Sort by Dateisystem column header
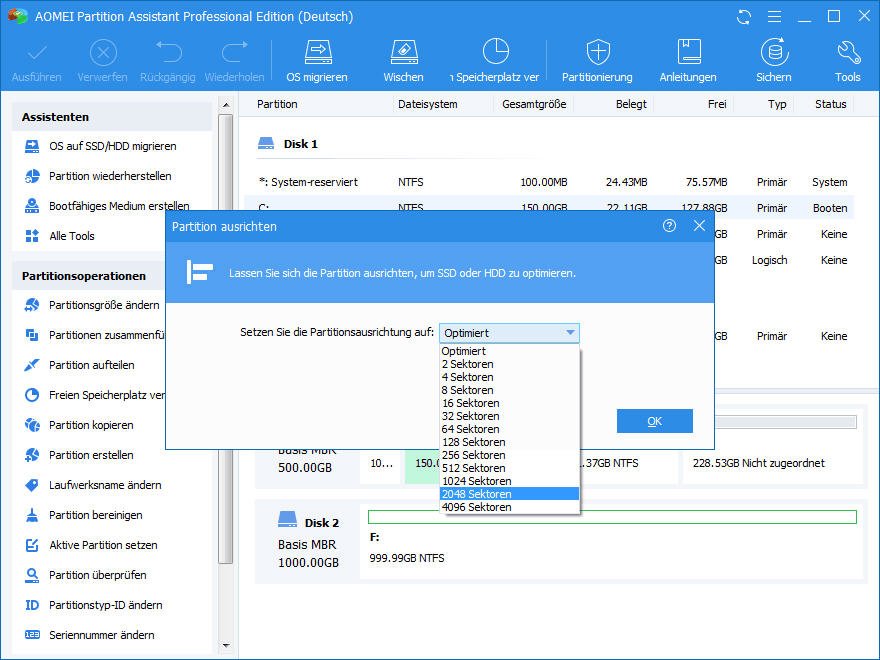This screenshot has width=880, height=660. coord(427,104)
